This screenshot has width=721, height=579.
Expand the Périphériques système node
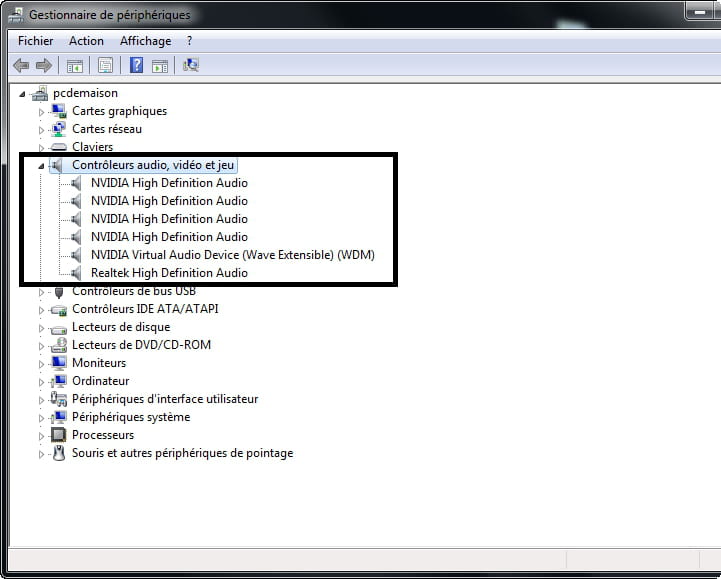click(x=41, y=418)
